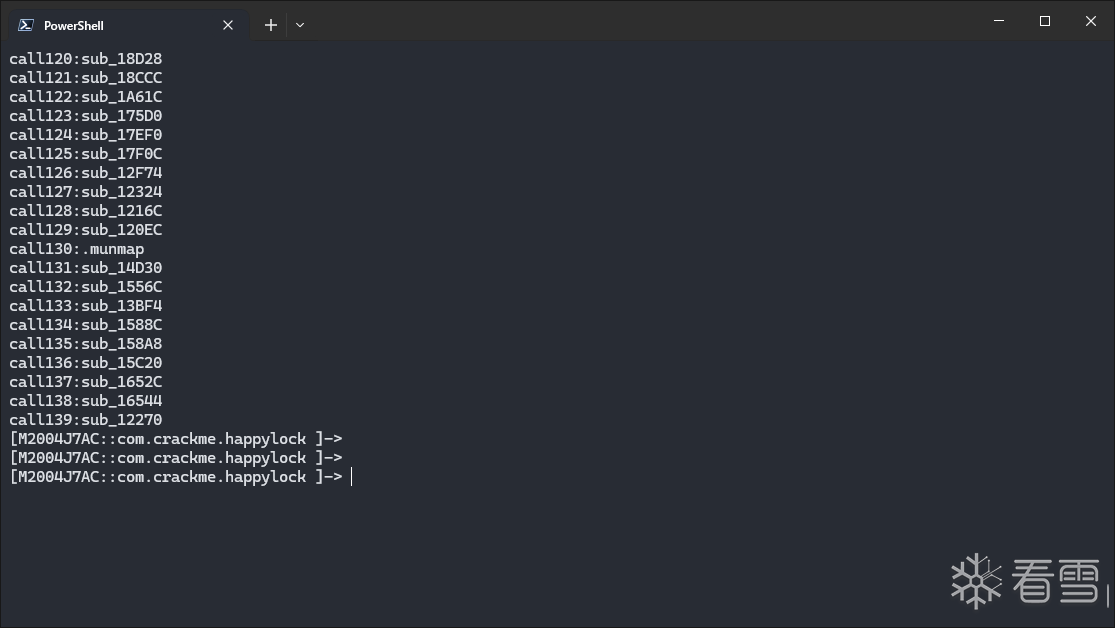Image resolution: width=1115 pixels, height=628 pixels.
Task: Close the terminal window
Action: pos(1091,21)
